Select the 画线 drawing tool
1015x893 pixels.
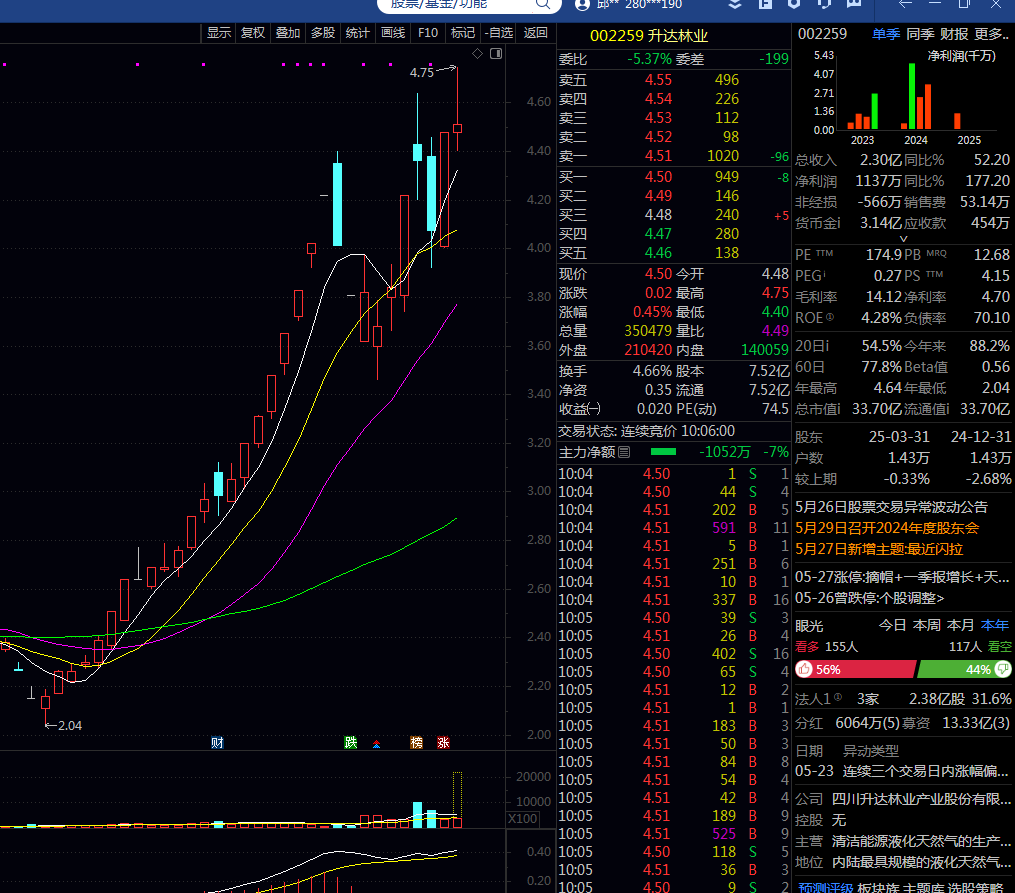click(x=393, y=33)
